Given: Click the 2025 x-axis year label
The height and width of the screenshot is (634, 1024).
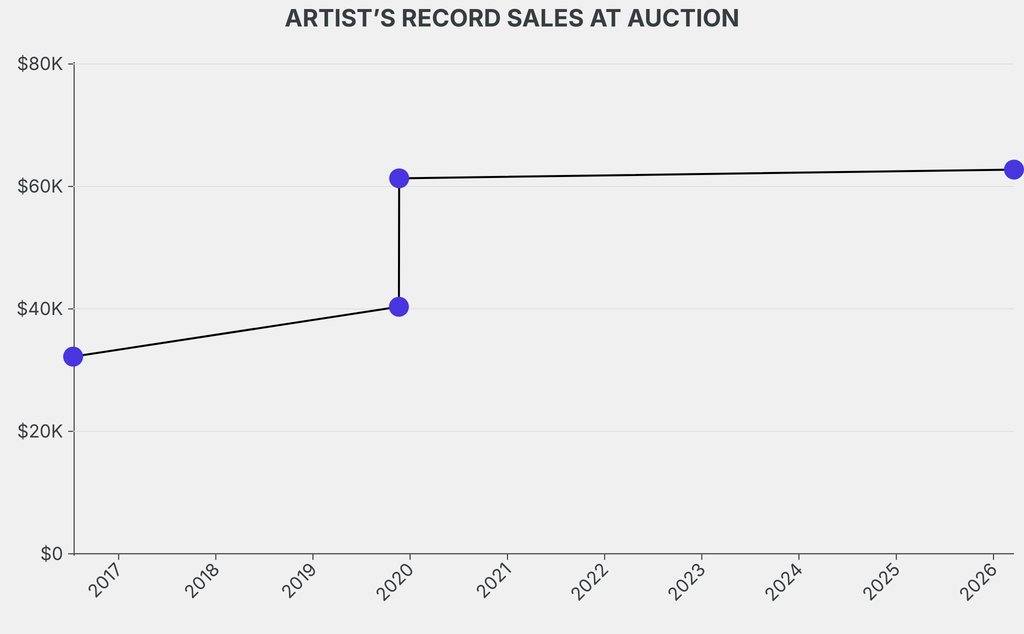Looking at the screenshot, I should pos(880,580).
